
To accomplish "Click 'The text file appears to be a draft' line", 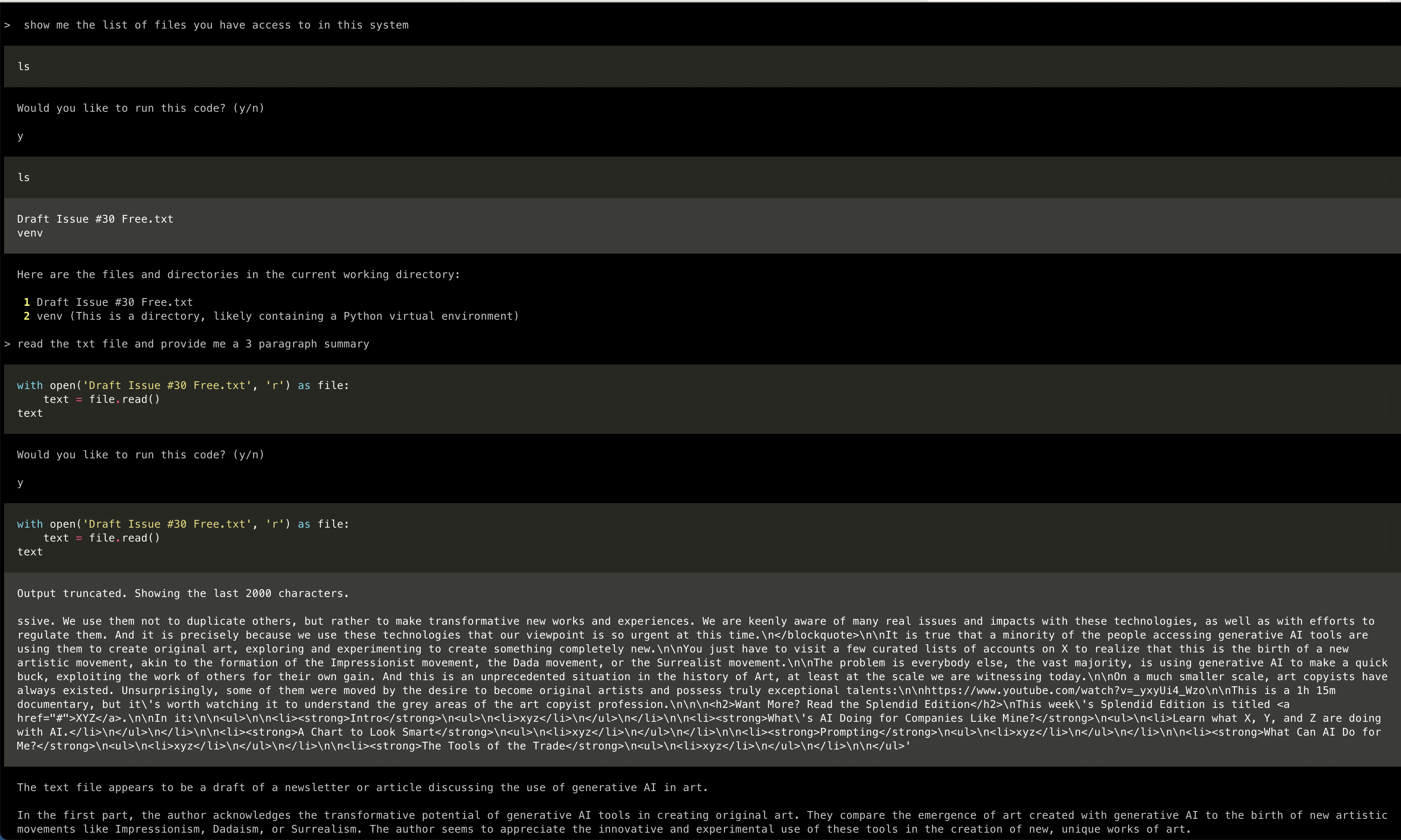I will click(x=362, y=787).
